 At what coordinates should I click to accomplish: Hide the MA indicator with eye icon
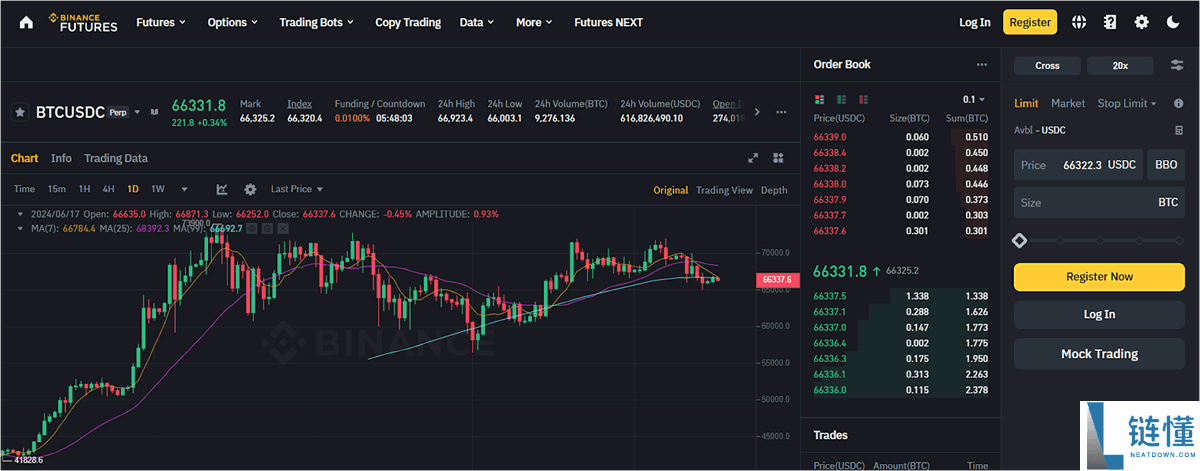point(252,228)
